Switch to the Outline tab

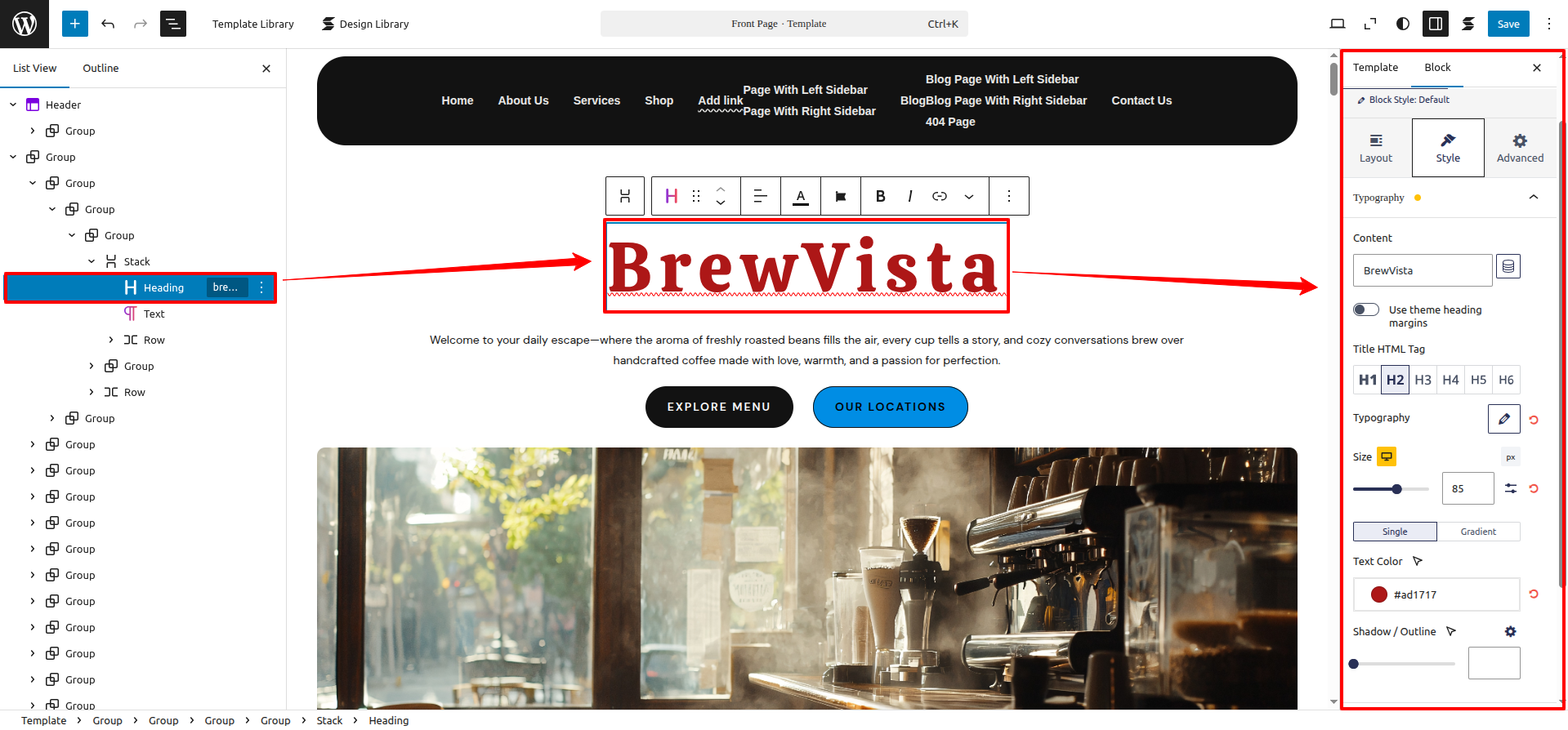(x=101, y=69)
